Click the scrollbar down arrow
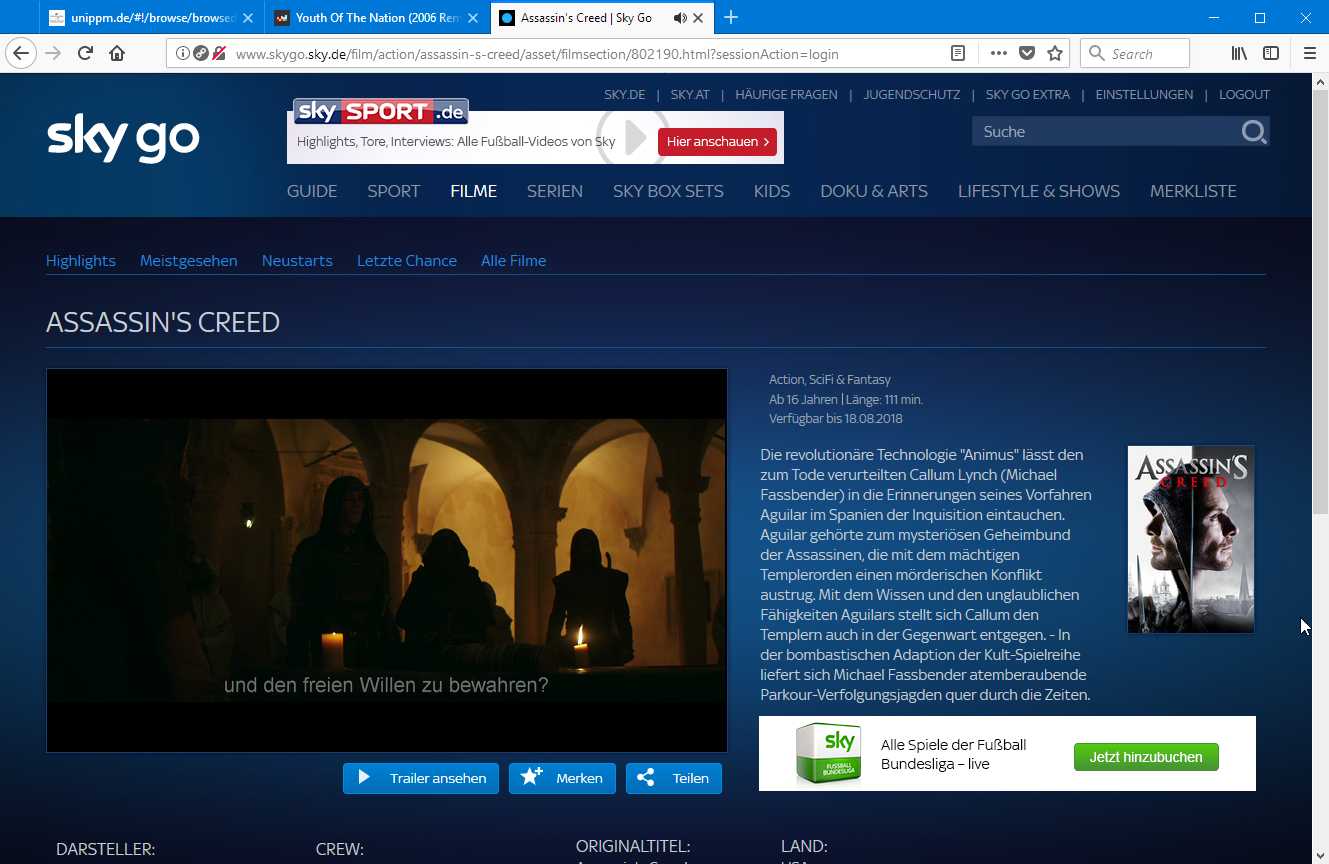The image size is (1329, 864). coord(1320,855)
